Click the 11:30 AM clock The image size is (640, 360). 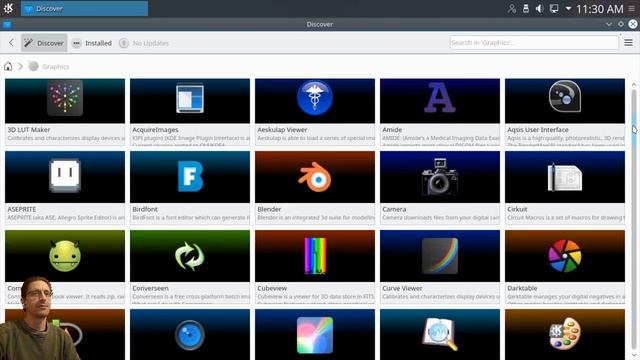(x=600, y=9)
